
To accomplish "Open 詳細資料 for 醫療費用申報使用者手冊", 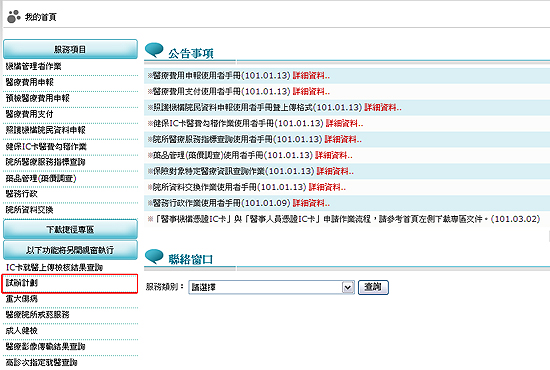I will (311, 75).
